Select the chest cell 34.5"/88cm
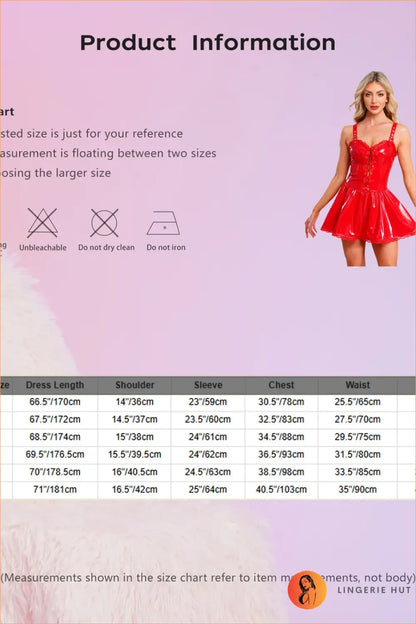416x624 pixels. [281, 437]
